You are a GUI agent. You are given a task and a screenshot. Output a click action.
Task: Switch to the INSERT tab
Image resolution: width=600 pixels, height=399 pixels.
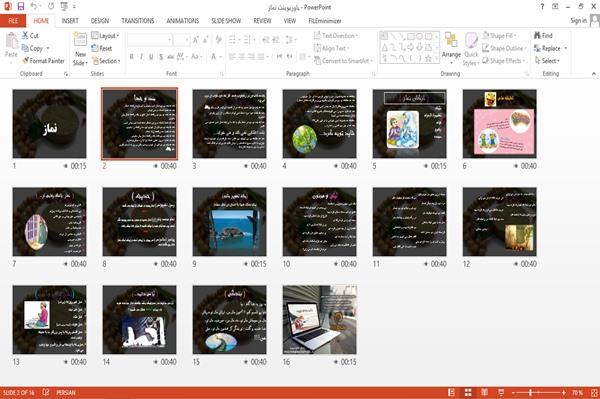[70, 21]
